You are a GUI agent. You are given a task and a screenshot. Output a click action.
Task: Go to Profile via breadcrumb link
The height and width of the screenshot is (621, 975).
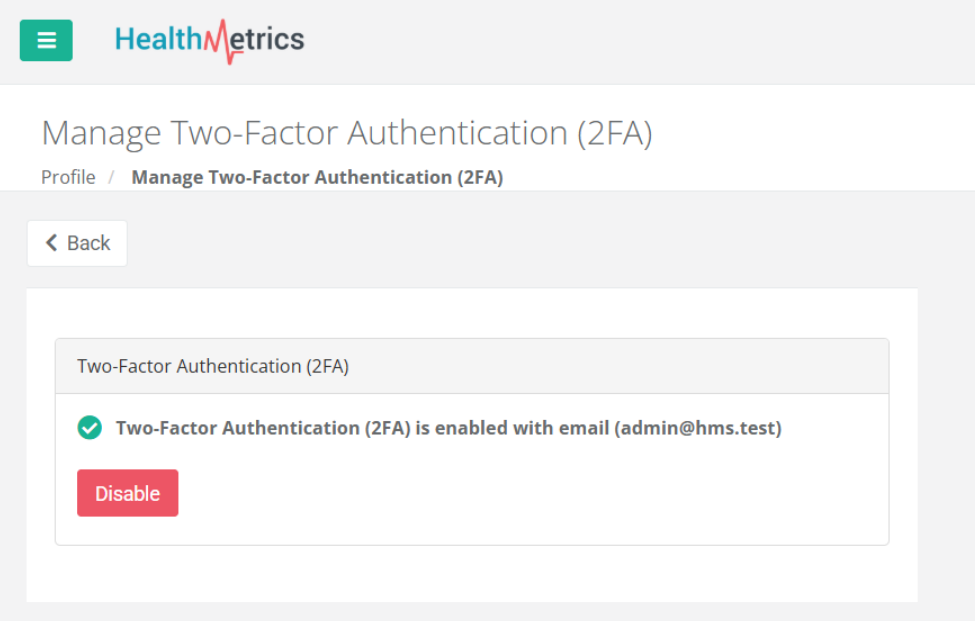point(68,177)
